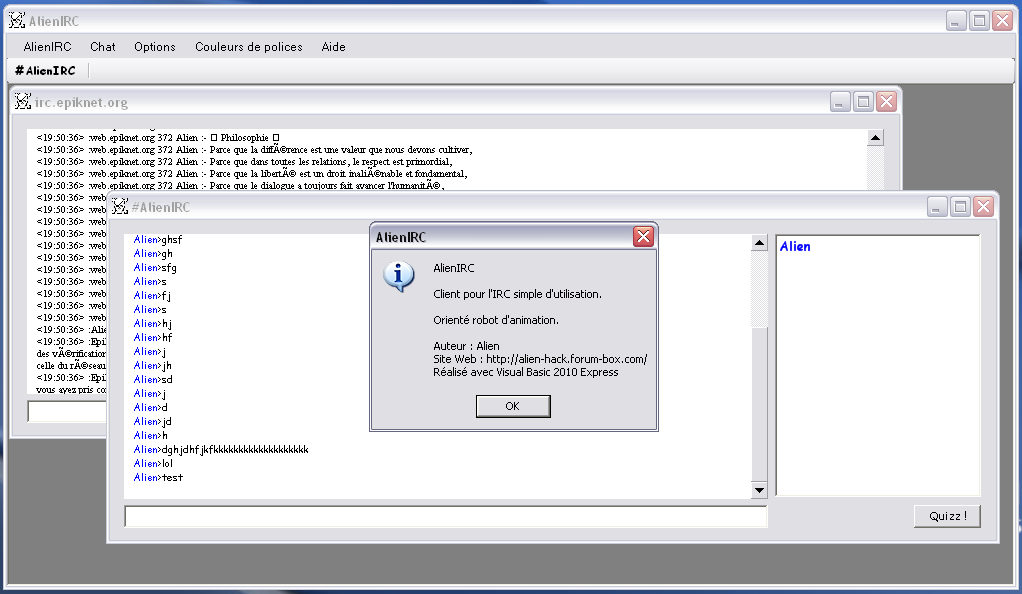This screenshot has width=1022, height=594.
Task: Click chat line "Alien>sd"
Action: [x=153, y=379]
